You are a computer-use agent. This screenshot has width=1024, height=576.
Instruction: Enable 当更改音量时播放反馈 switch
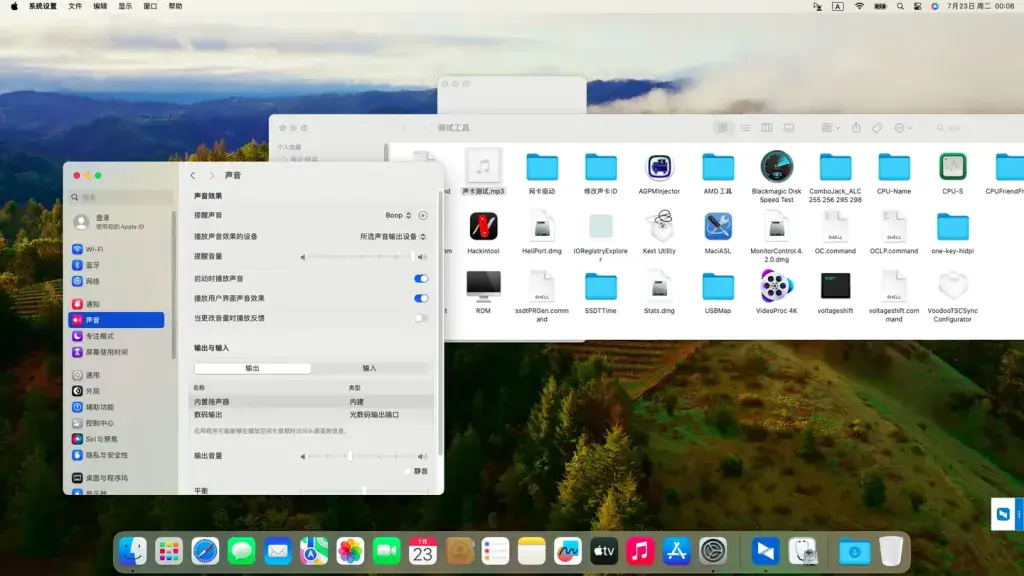[421, 318]
